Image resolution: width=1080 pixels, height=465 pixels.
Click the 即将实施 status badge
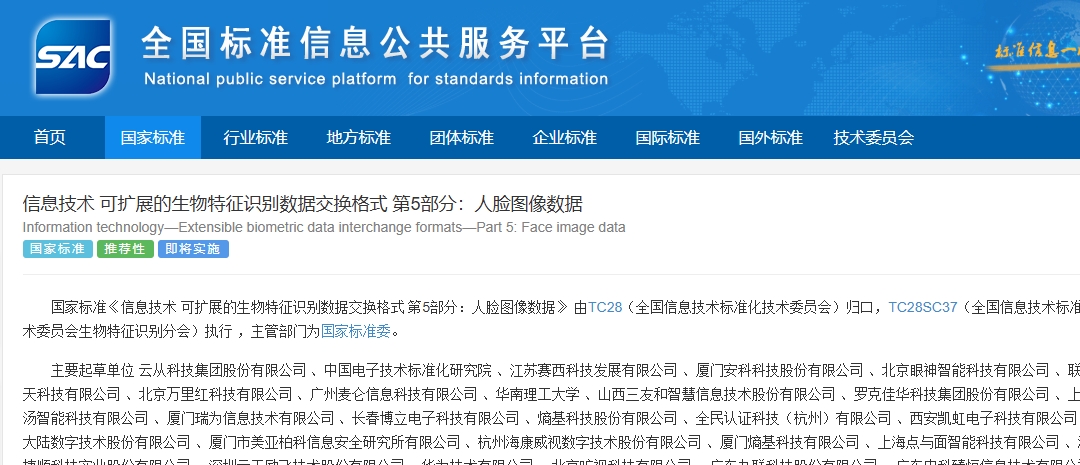(193, 249)
